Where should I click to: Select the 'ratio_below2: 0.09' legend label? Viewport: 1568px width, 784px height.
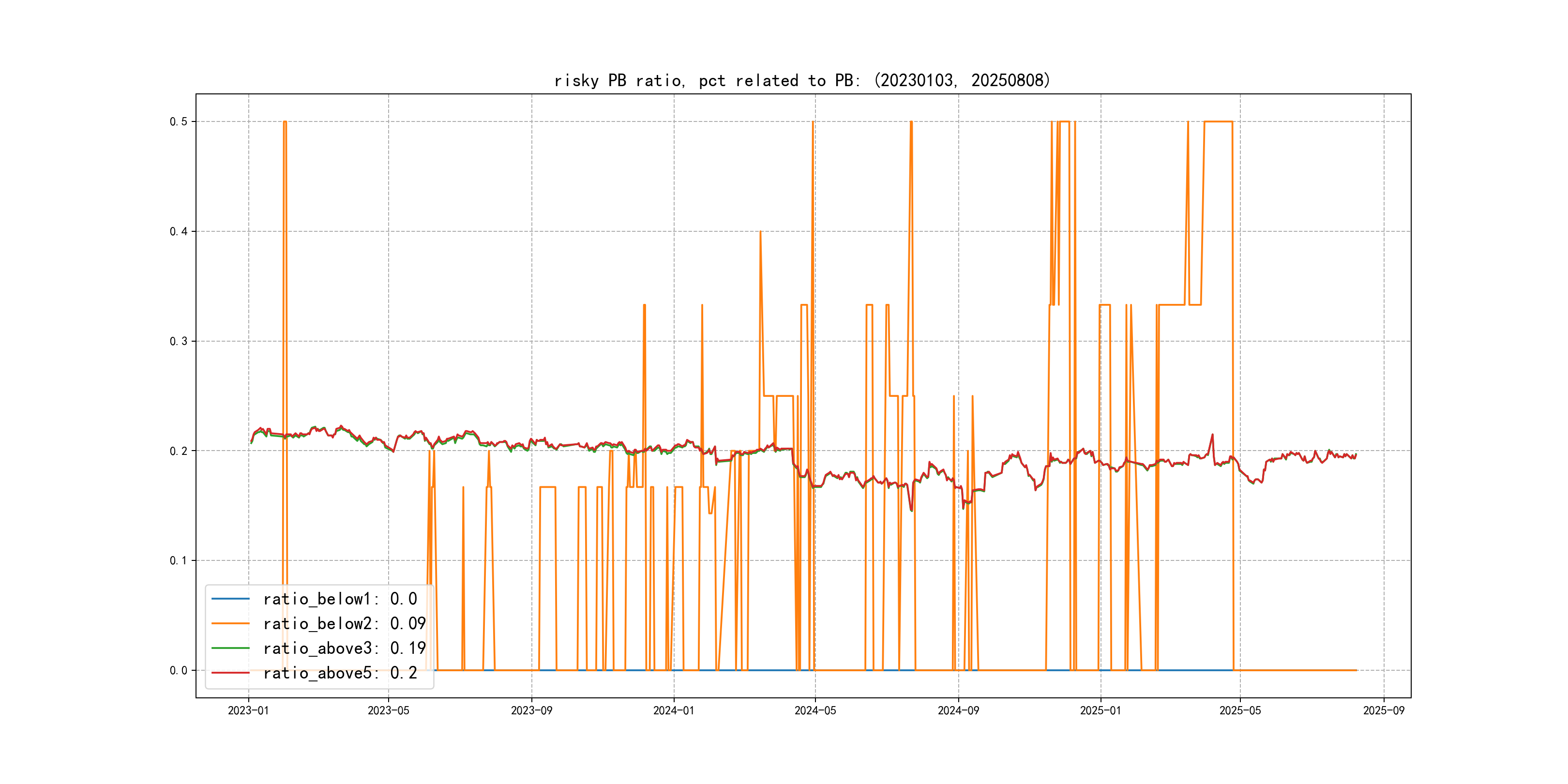click(344, 623)
